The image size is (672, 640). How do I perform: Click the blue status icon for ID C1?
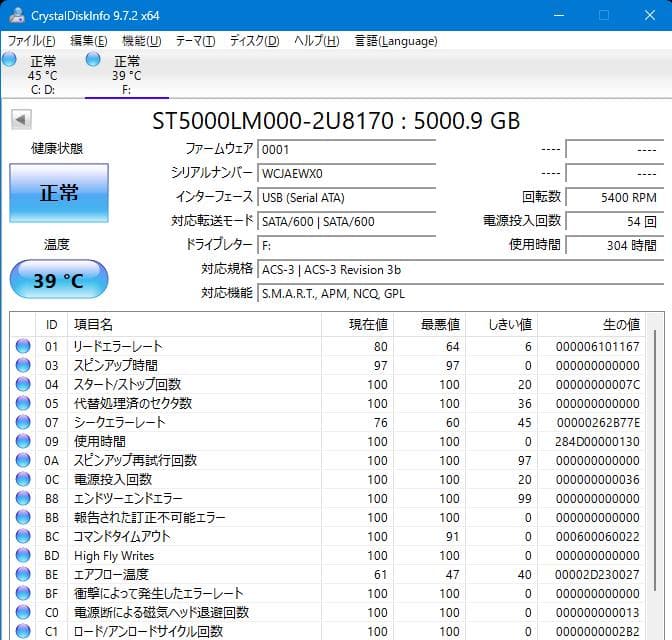(x=23, y=631)
